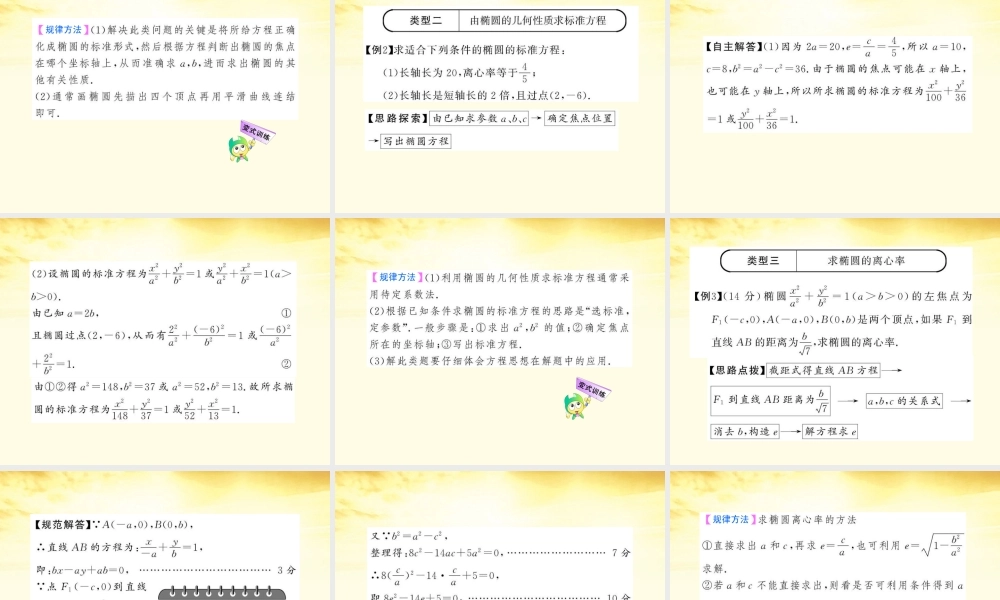Open the slide starting 又∵b²=a²−c²
Viewport: 1000px width, 600px height.
pos(500,536)
